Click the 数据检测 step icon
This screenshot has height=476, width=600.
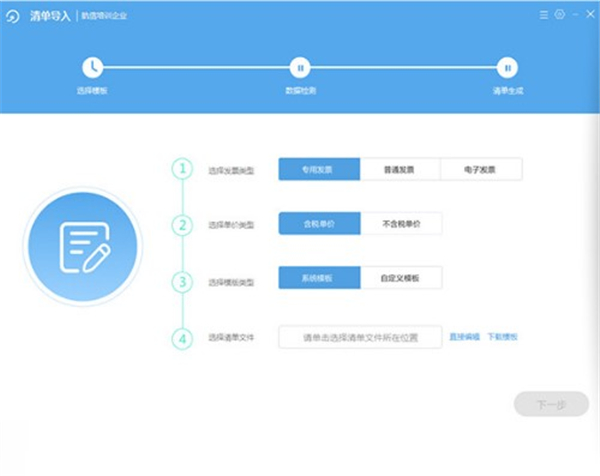tap(299, 68)
